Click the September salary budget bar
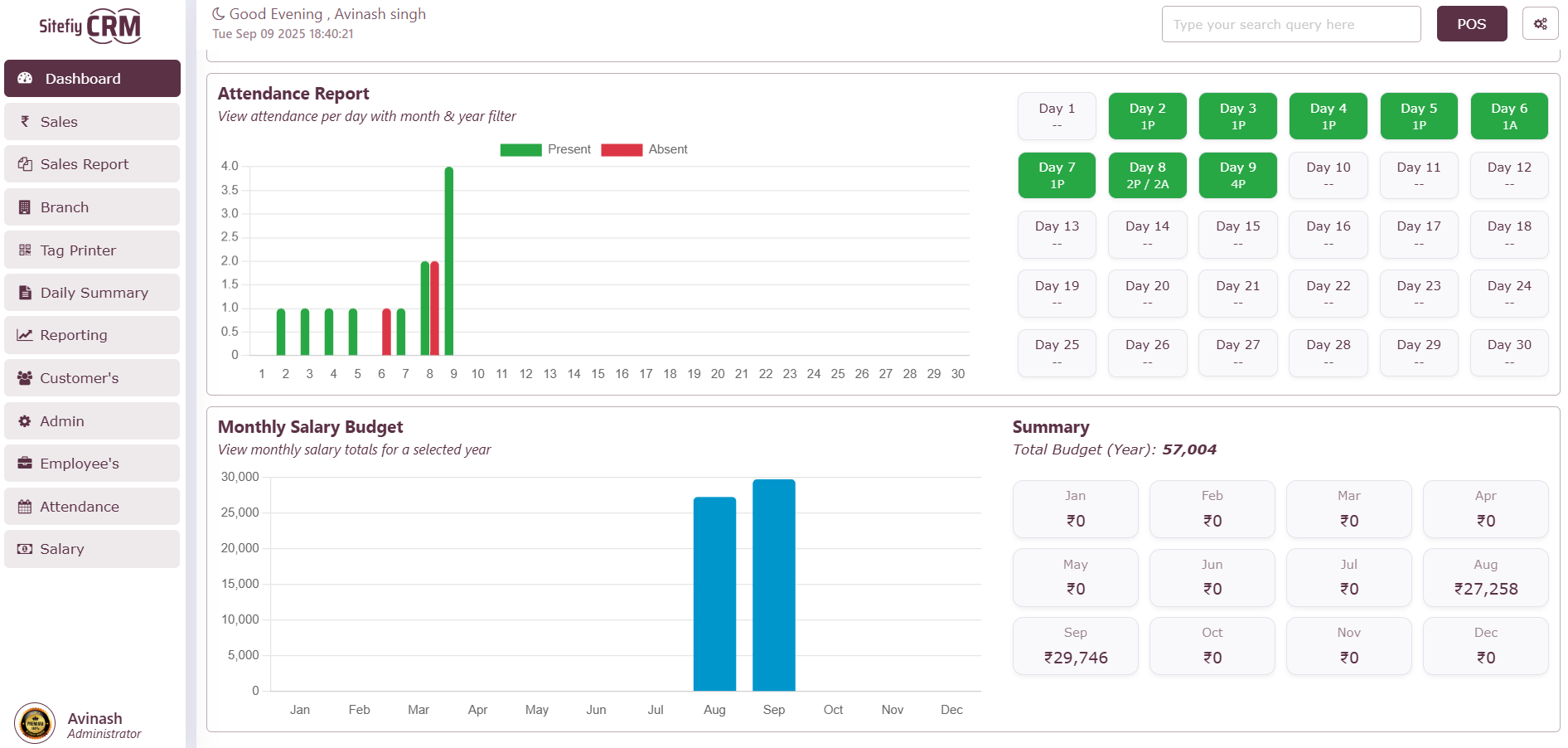Viewport: 1568px width, 748px height. 773,585
